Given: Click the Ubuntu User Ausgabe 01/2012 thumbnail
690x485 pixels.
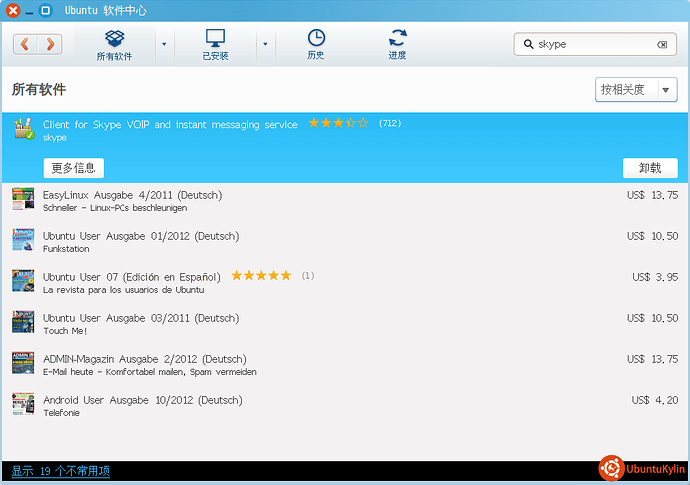Looking at the screenshot, I should point(23,240).
